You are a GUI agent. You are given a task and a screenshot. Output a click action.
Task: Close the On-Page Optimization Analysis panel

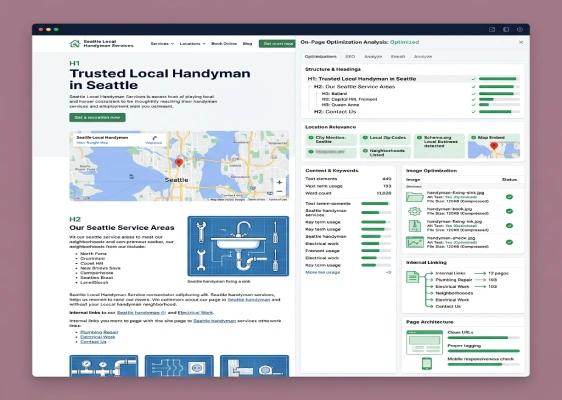coord(521,42)
